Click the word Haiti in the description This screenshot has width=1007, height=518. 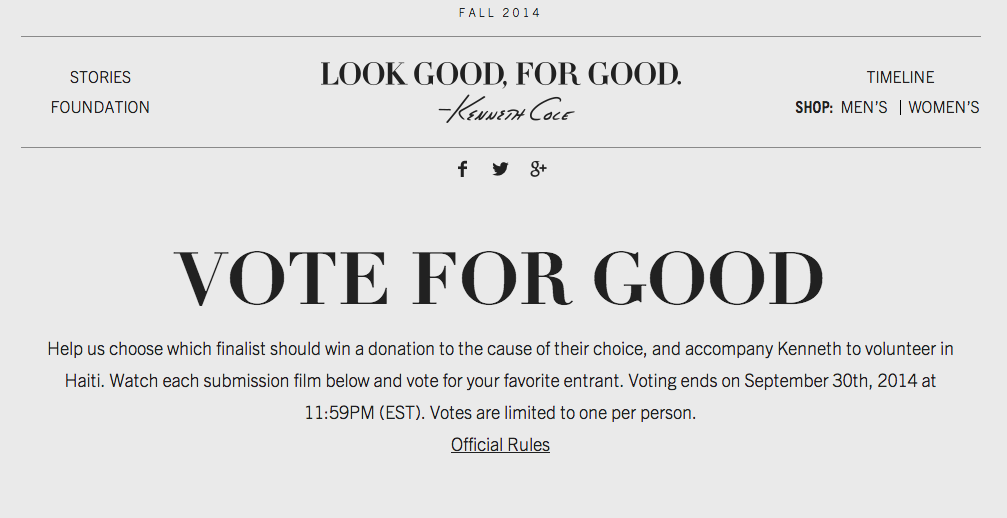coord(85,381)
